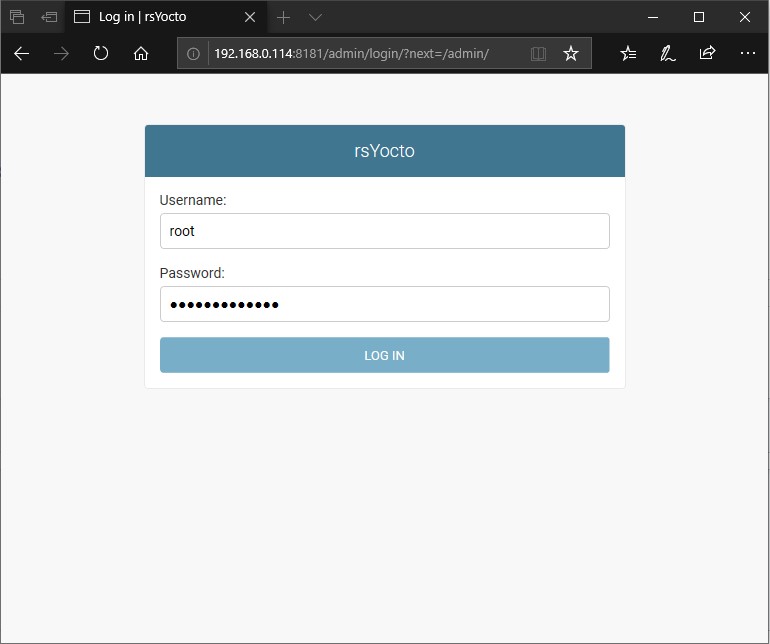Add this page to favorites with star

point(571,54)
